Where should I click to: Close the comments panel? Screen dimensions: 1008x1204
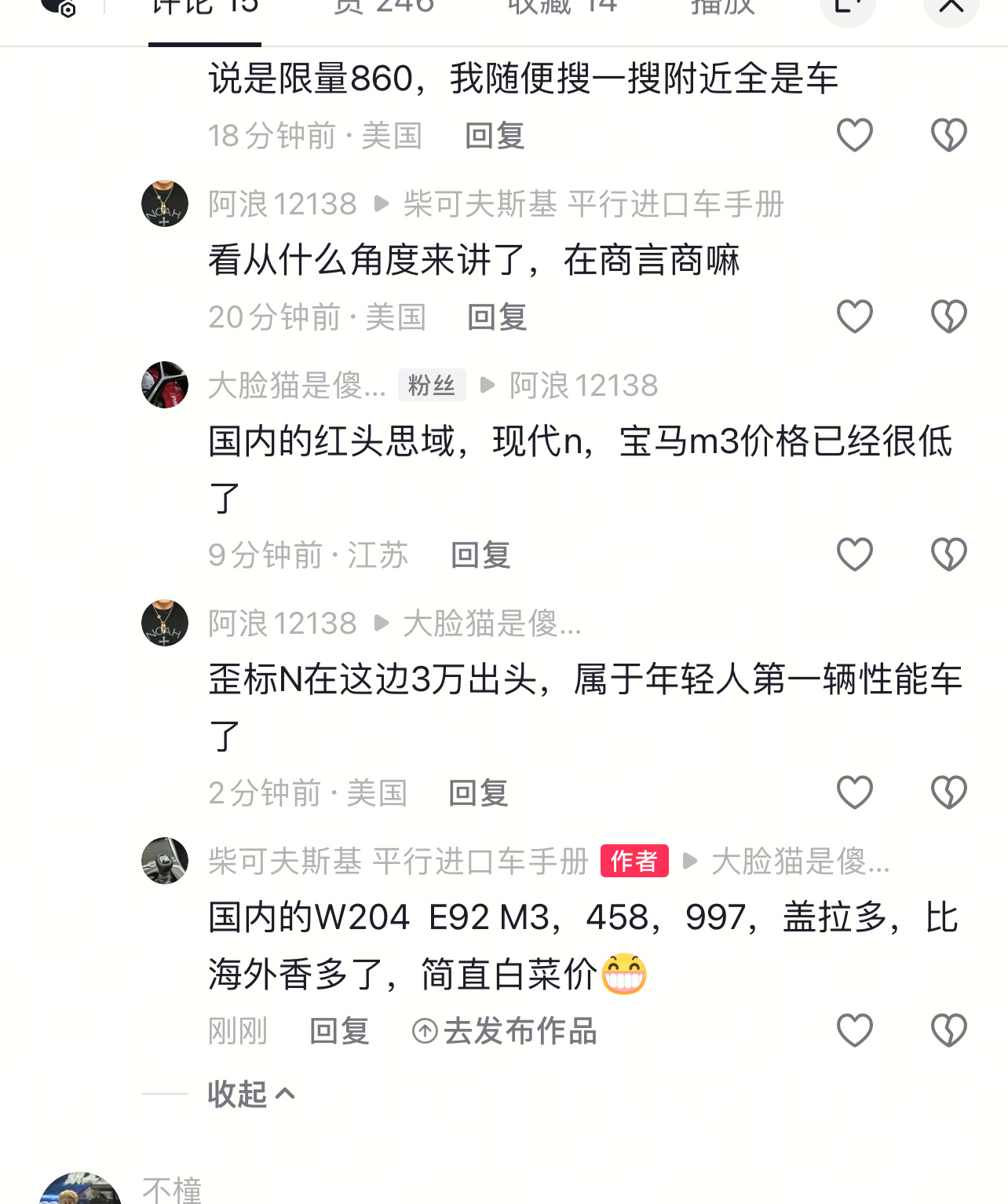(951, 8)
